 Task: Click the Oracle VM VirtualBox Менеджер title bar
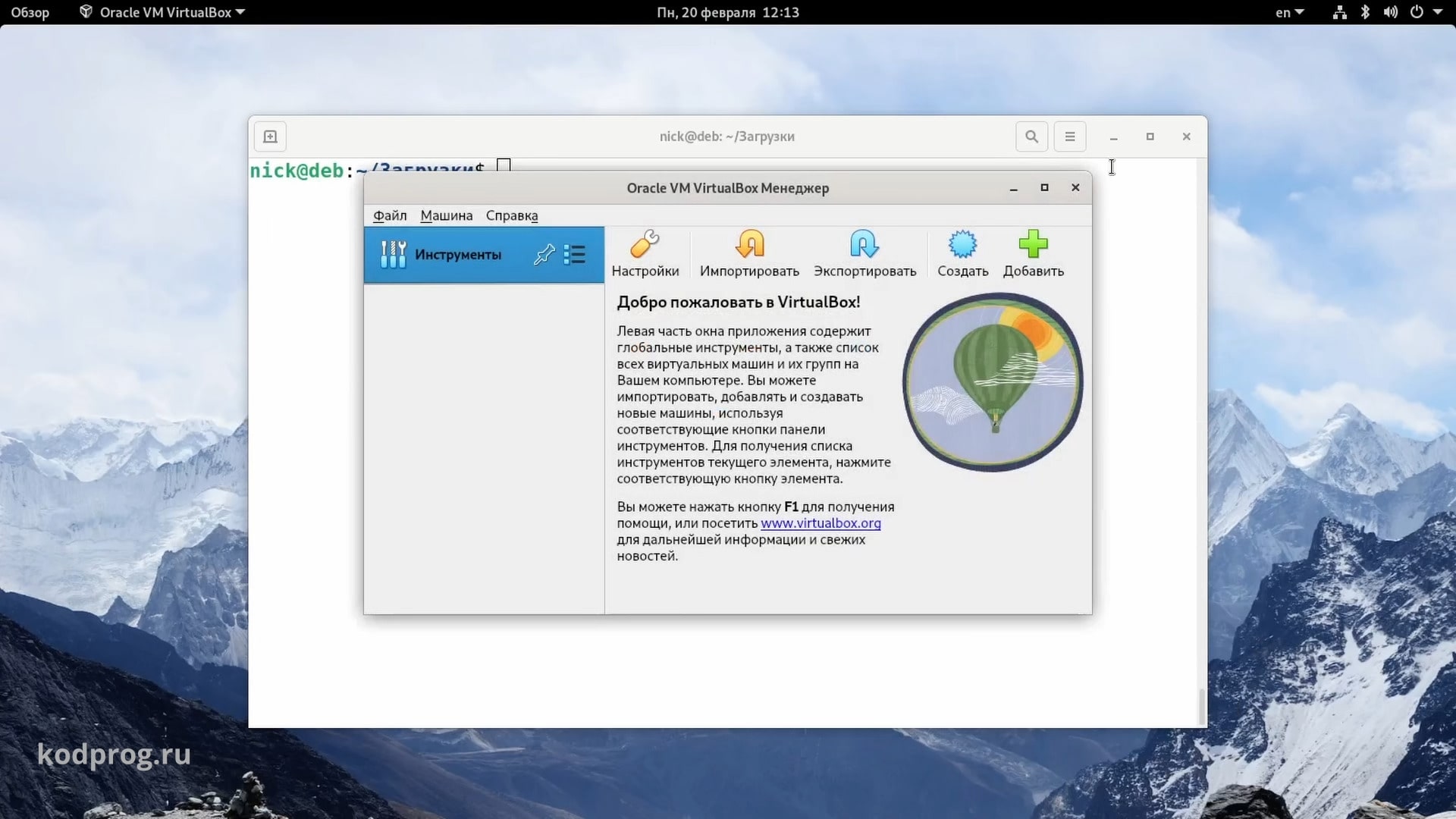[727, 188]
